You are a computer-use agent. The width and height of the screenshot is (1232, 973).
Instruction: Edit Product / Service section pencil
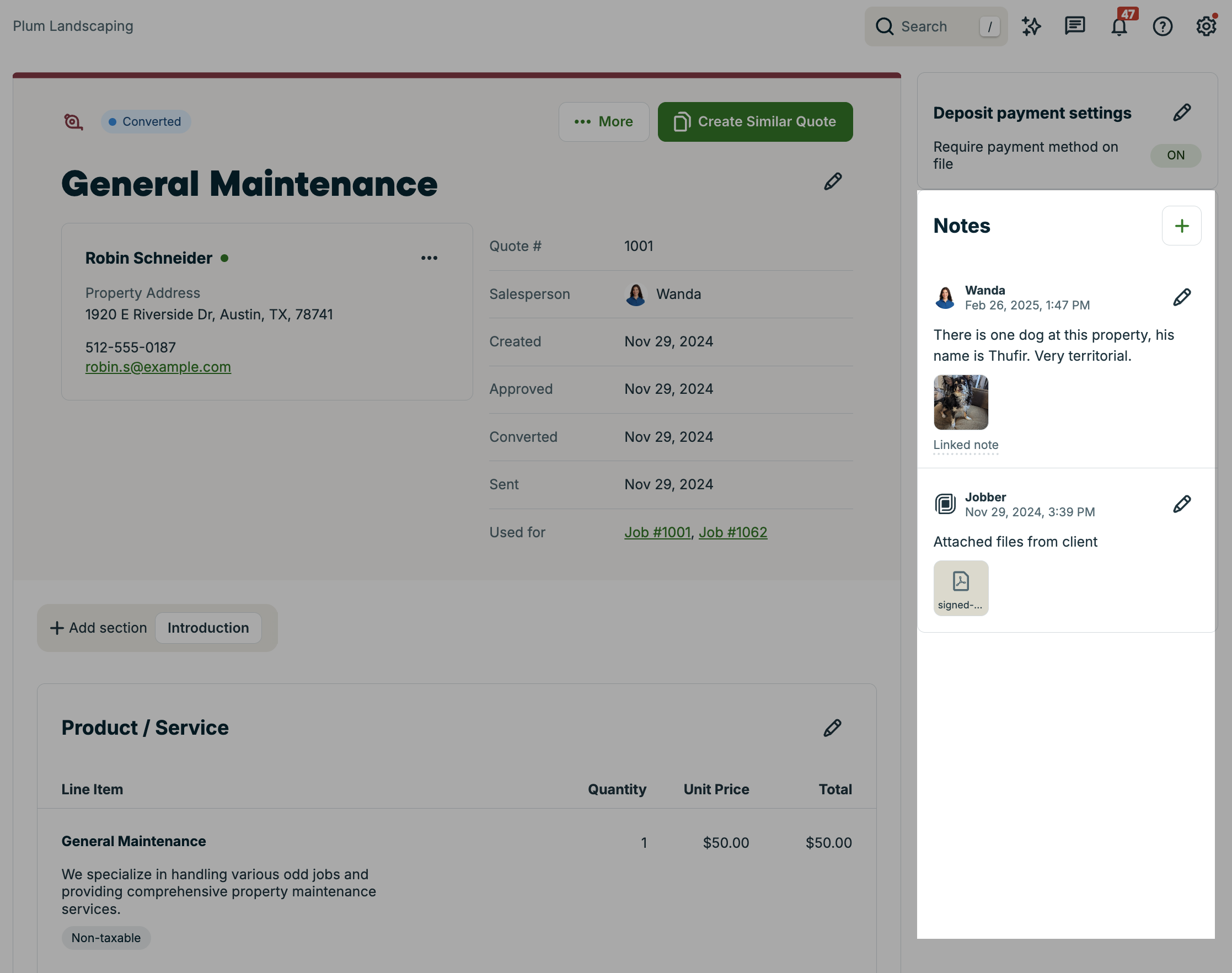(832, 728)
